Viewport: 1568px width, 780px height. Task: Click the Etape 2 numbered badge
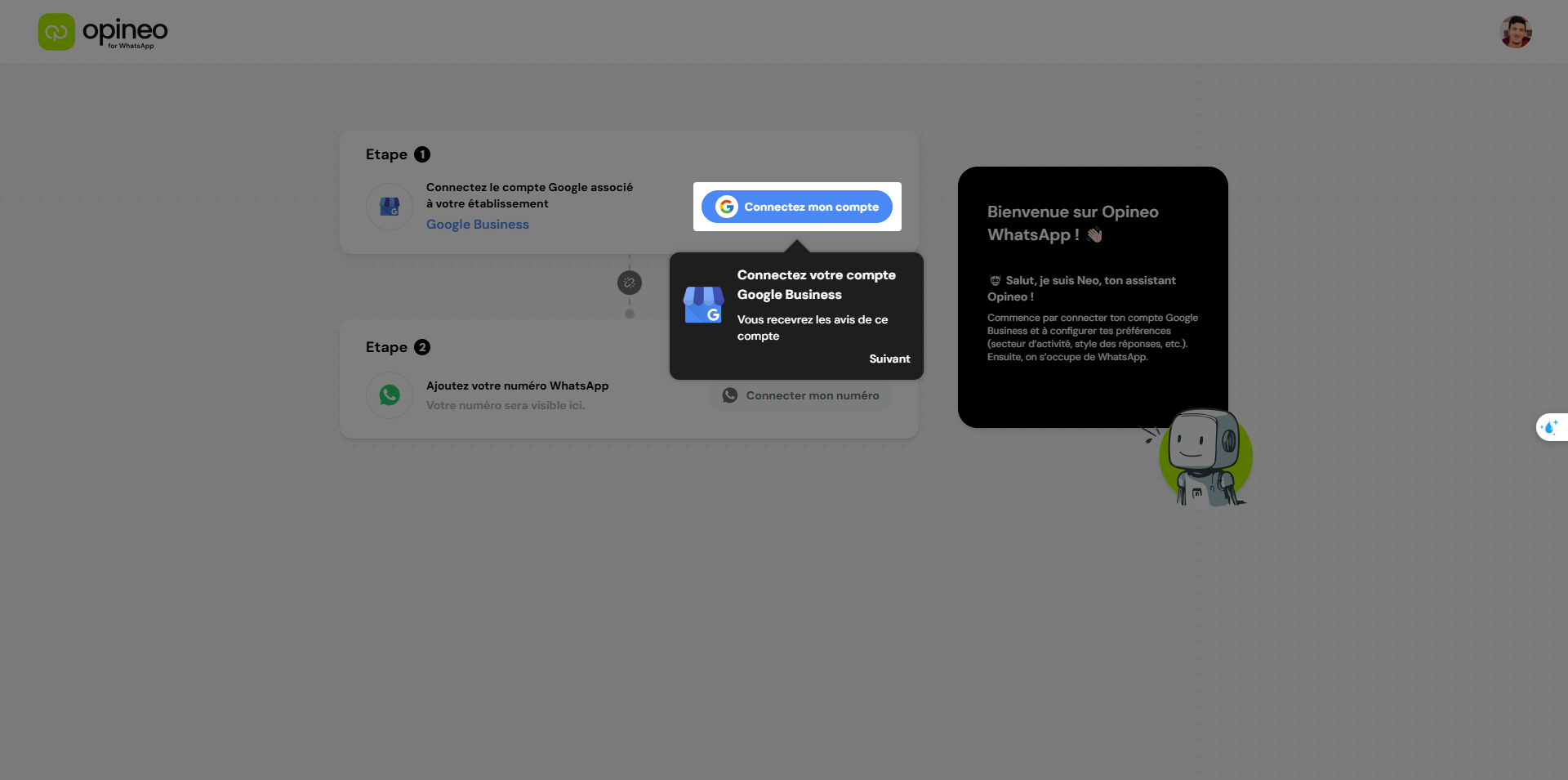(422, 347)
